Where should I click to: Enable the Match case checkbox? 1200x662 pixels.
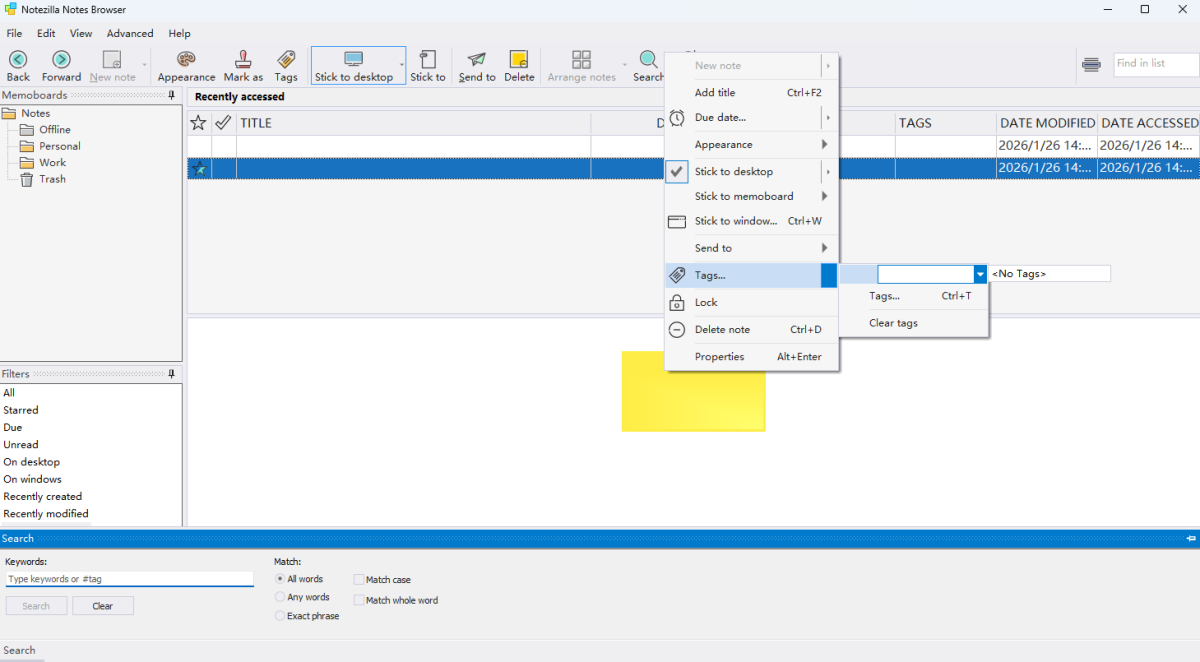coord(359,580)
